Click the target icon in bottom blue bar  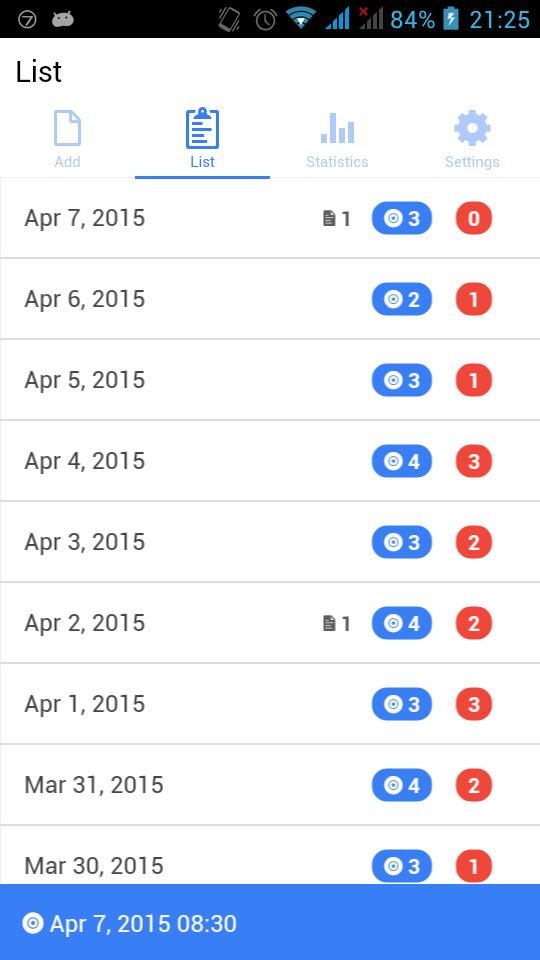(x=33, y=923)
